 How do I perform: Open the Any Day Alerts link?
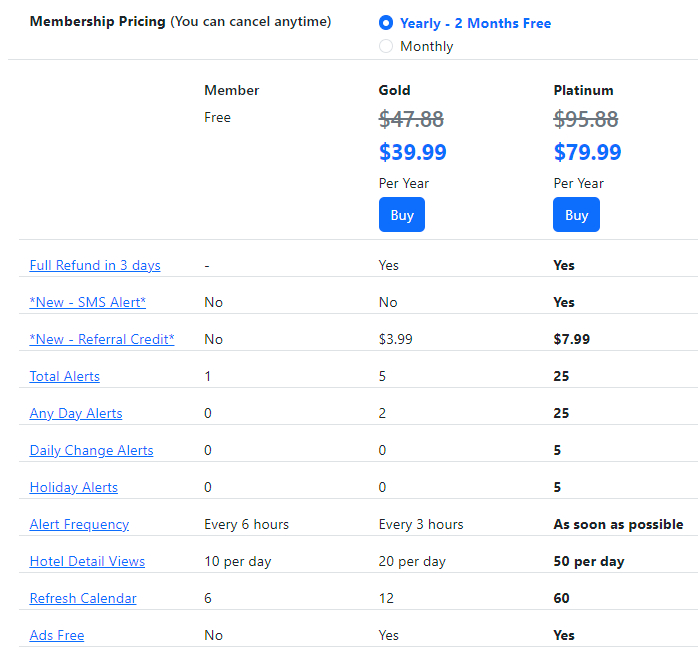(x=76, y=413)
